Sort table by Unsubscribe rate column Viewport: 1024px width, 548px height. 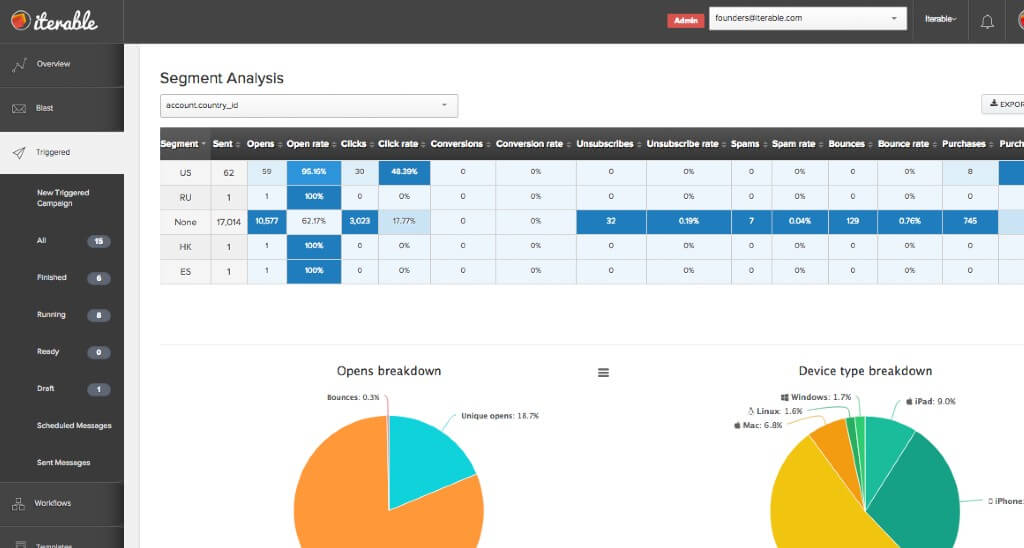(688, 144)
